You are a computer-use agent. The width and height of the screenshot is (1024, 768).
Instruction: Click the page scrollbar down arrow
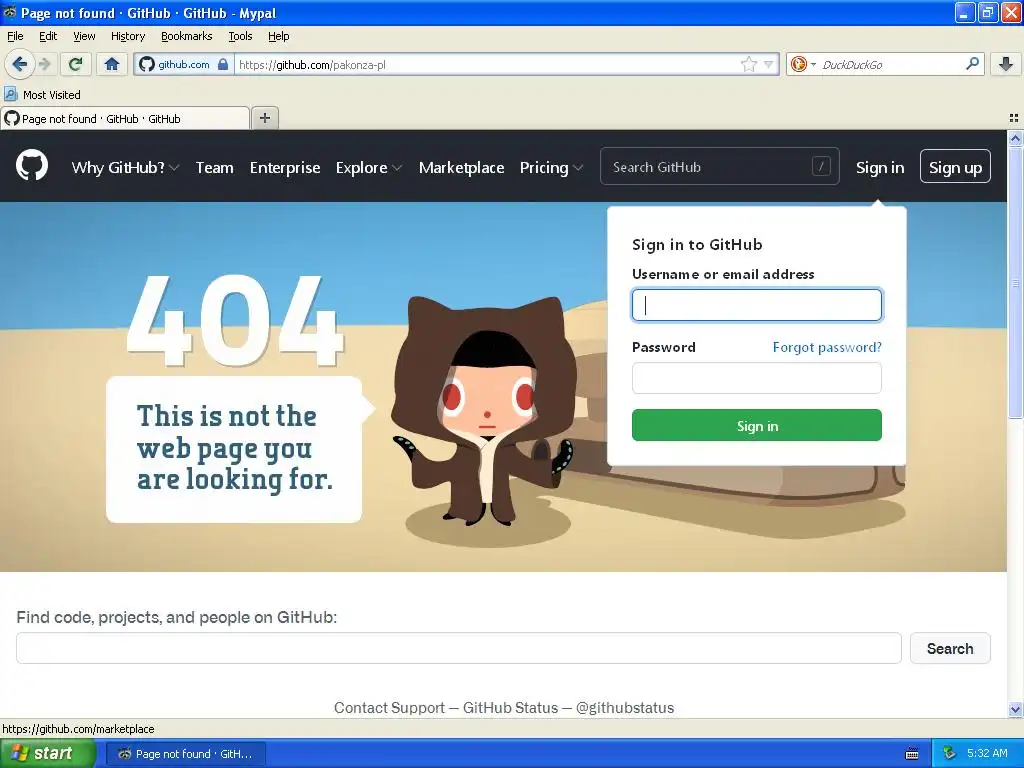coord(1015,709)
